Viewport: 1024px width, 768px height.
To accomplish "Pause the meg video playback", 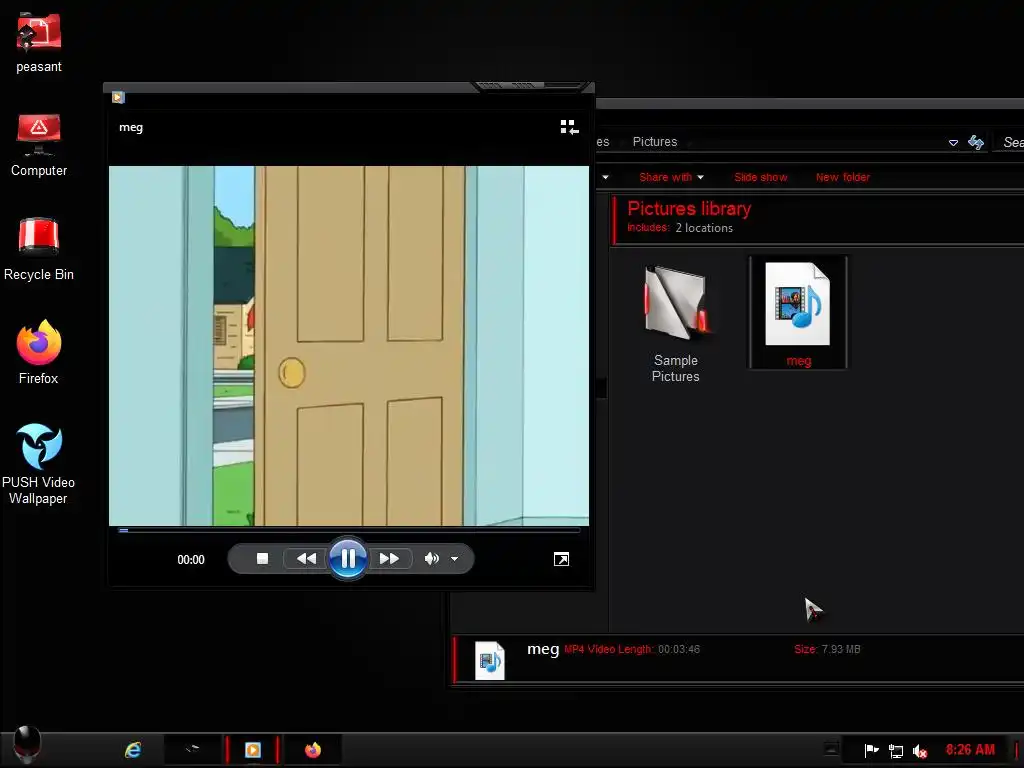I will coord(347,558).
